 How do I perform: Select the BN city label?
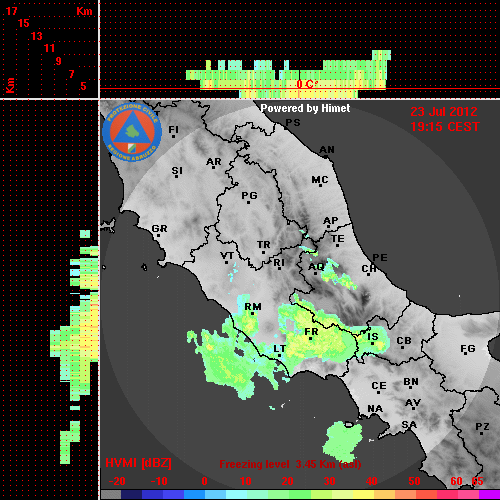411,382
